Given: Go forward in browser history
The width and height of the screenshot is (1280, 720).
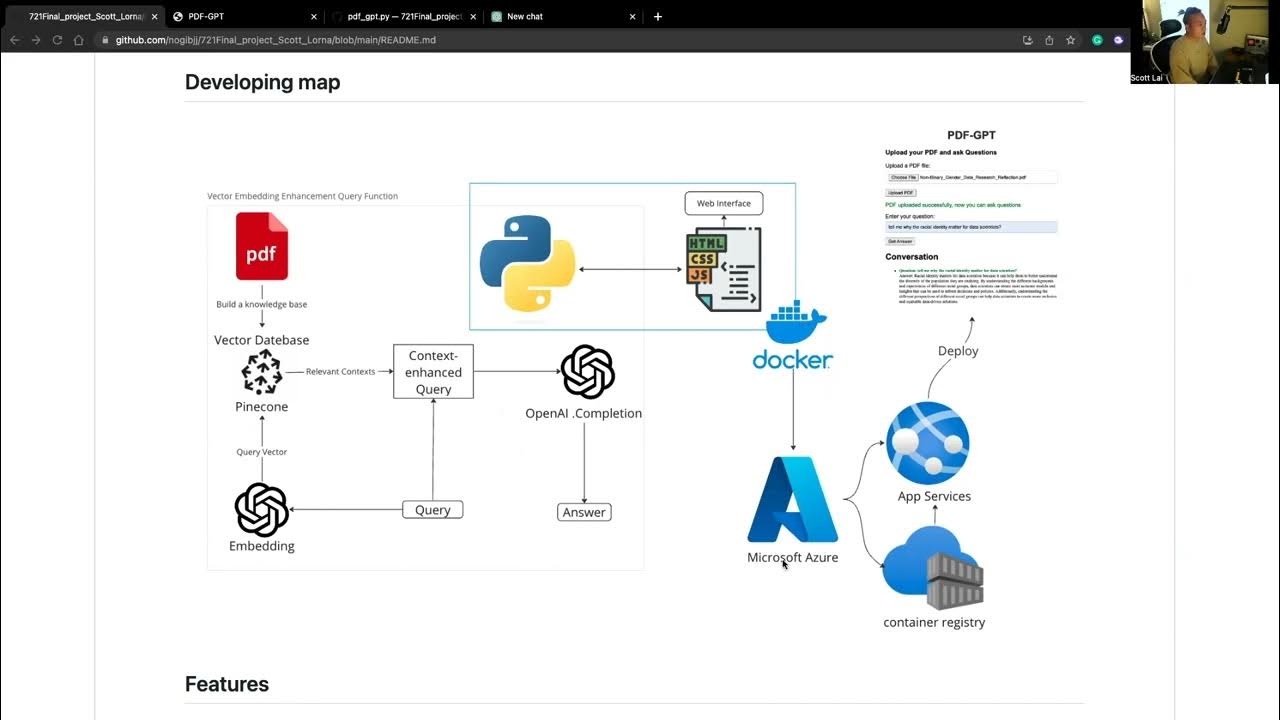Looking at the screenshot, I should tap(36, 40).
